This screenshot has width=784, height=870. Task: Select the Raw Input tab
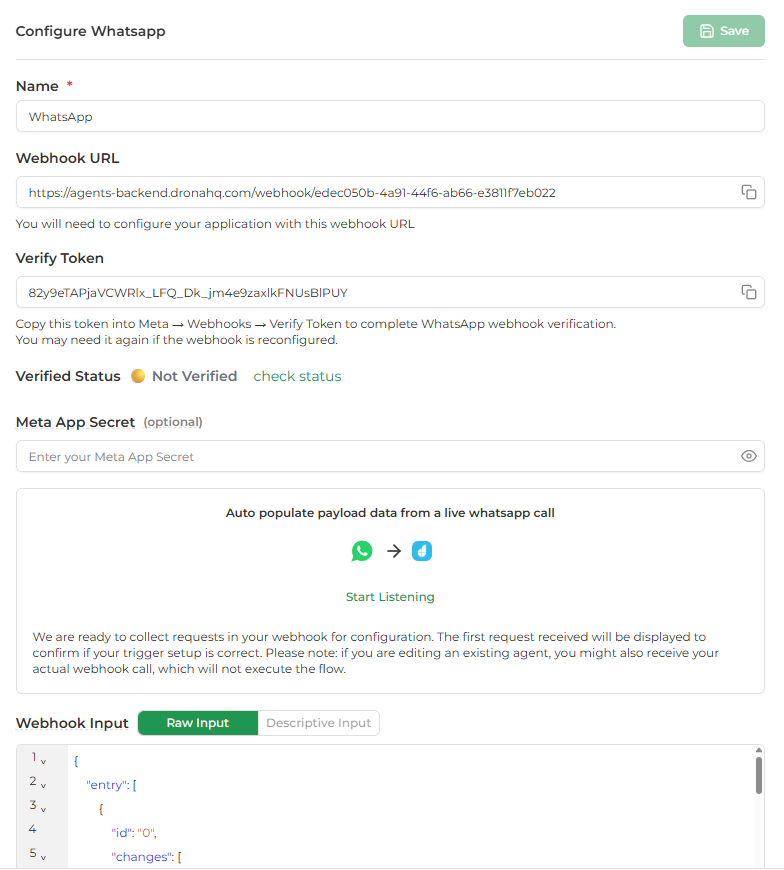tap(197, 722)
